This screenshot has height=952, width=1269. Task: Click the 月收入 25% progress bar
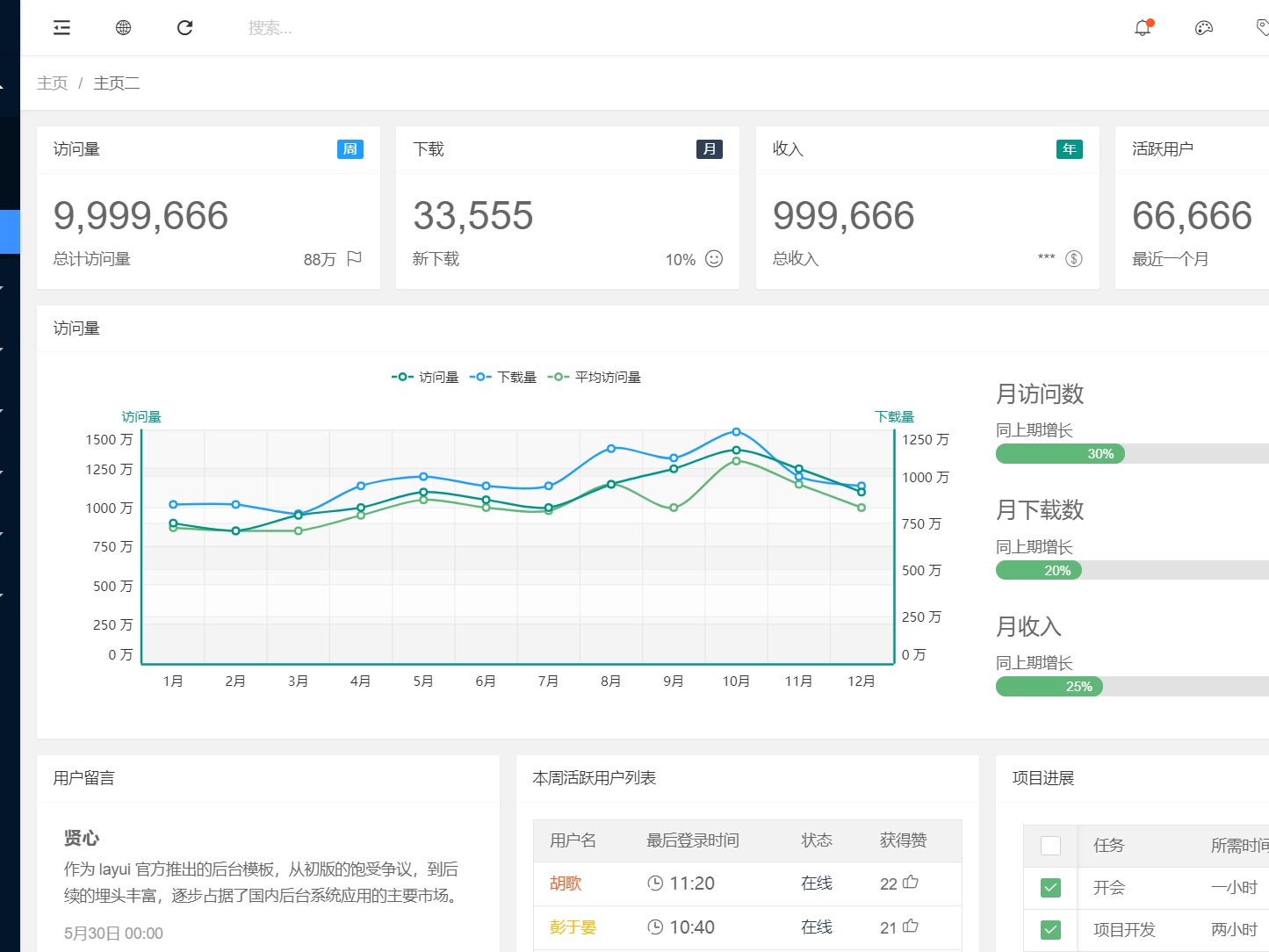(1132, 686)
